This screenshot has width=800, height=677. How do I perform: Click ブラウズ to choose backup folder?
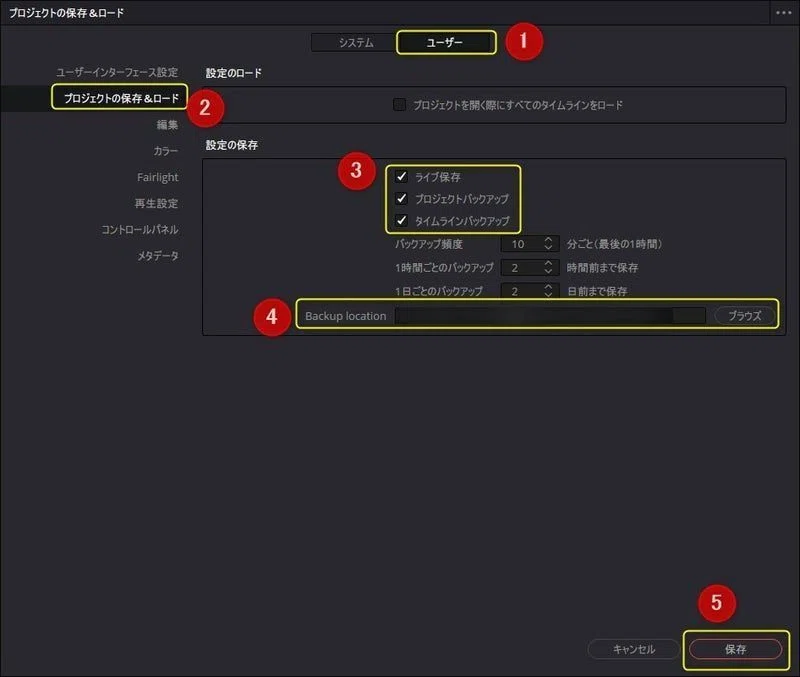point(744,316)
